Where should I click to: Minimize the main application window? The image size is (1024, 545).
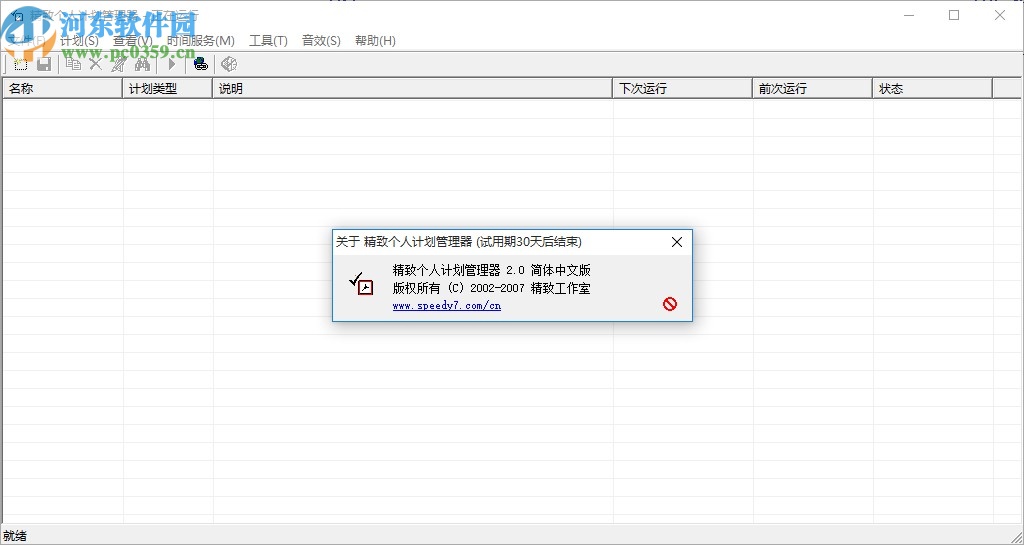coord(908,15)
